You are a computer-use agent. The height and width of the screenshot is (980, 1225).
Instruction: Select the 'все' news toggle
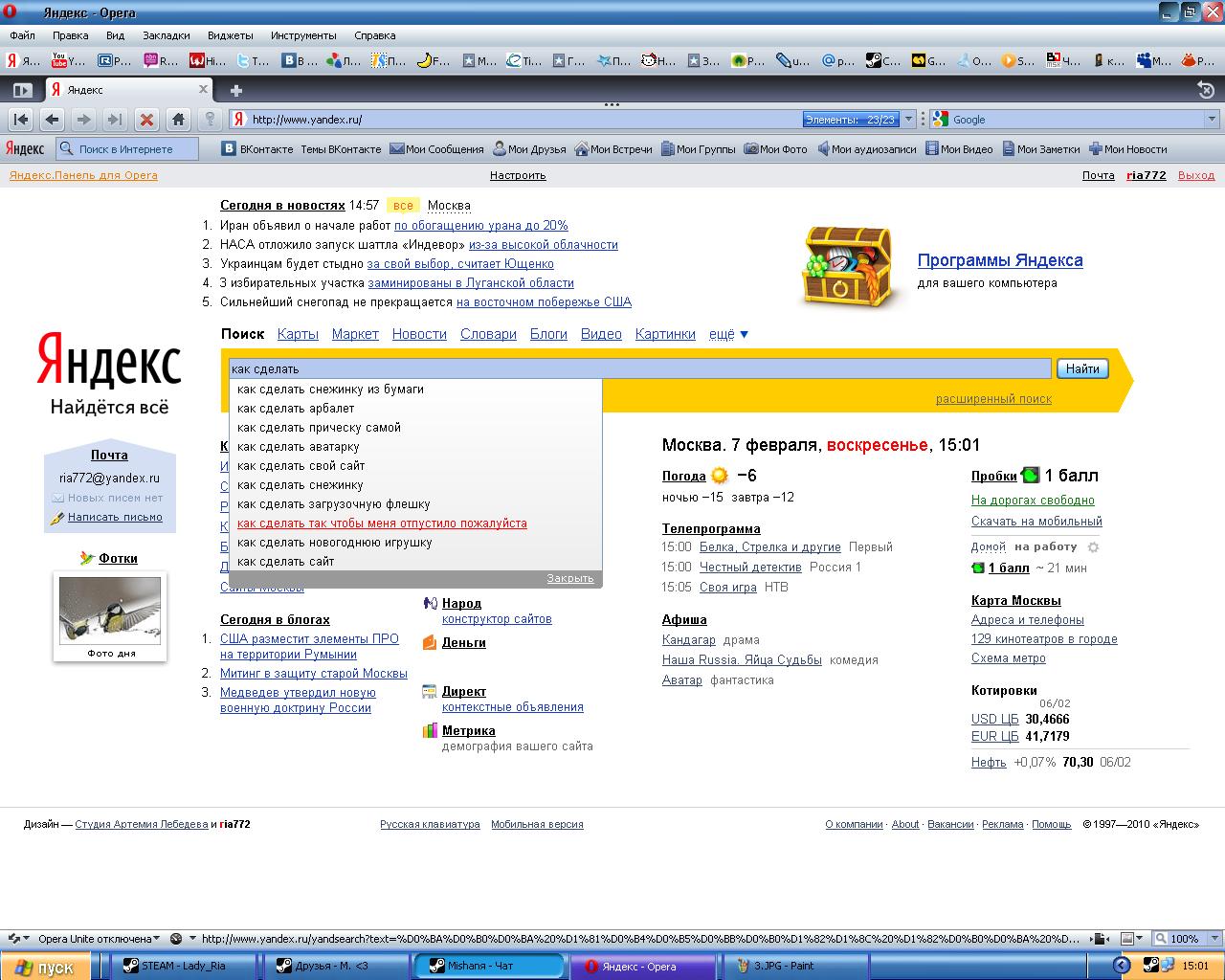coord(403,206)
